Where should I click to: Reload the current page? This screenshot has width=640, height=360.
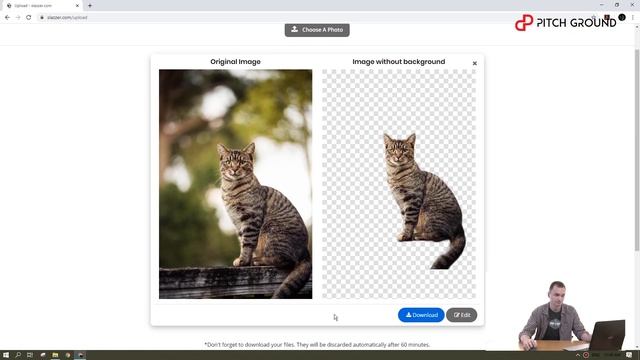(x=29, y=18)
